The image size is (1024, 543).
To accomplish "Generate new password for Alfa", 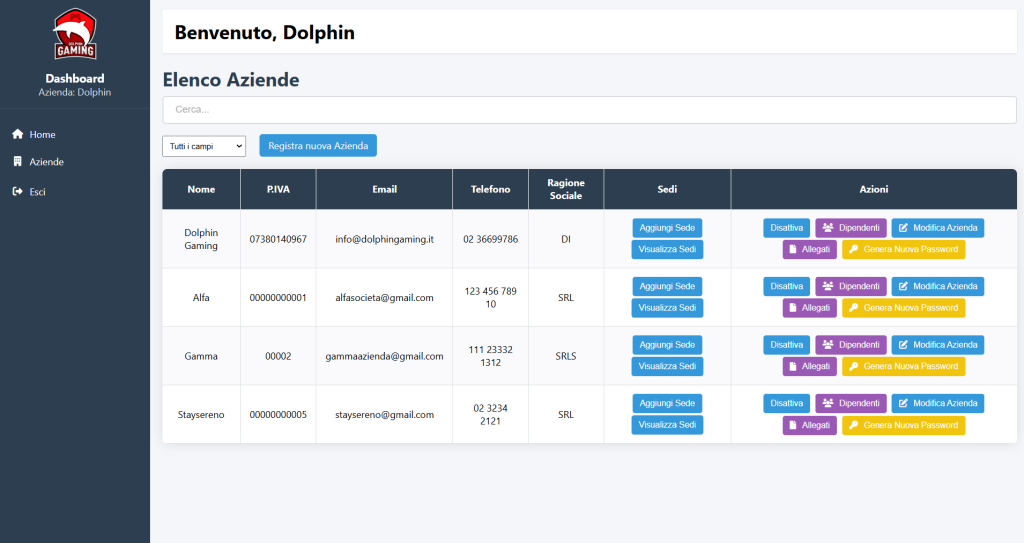I will point(903,308).
